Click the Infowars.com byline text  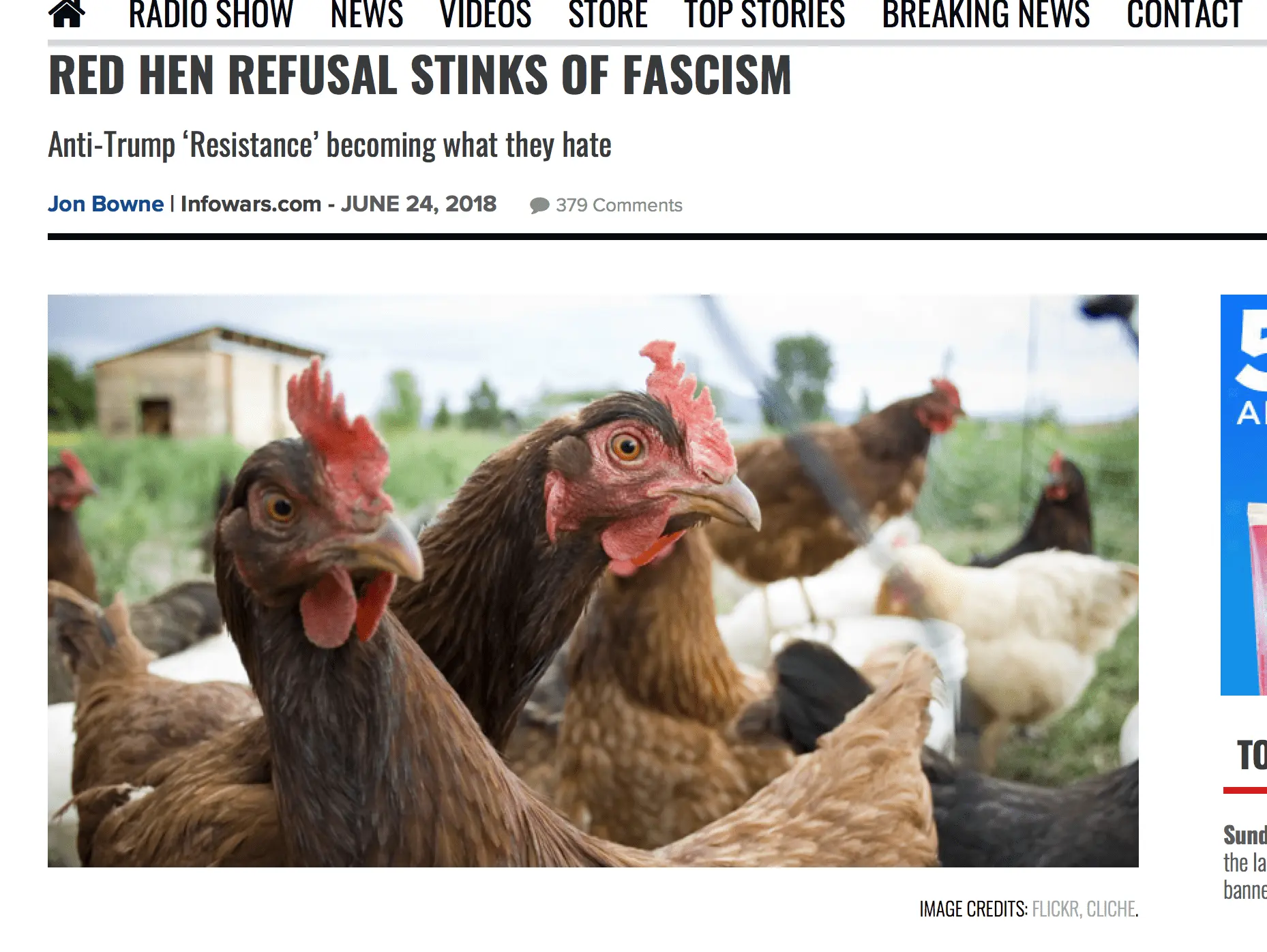tap(250, 204)
